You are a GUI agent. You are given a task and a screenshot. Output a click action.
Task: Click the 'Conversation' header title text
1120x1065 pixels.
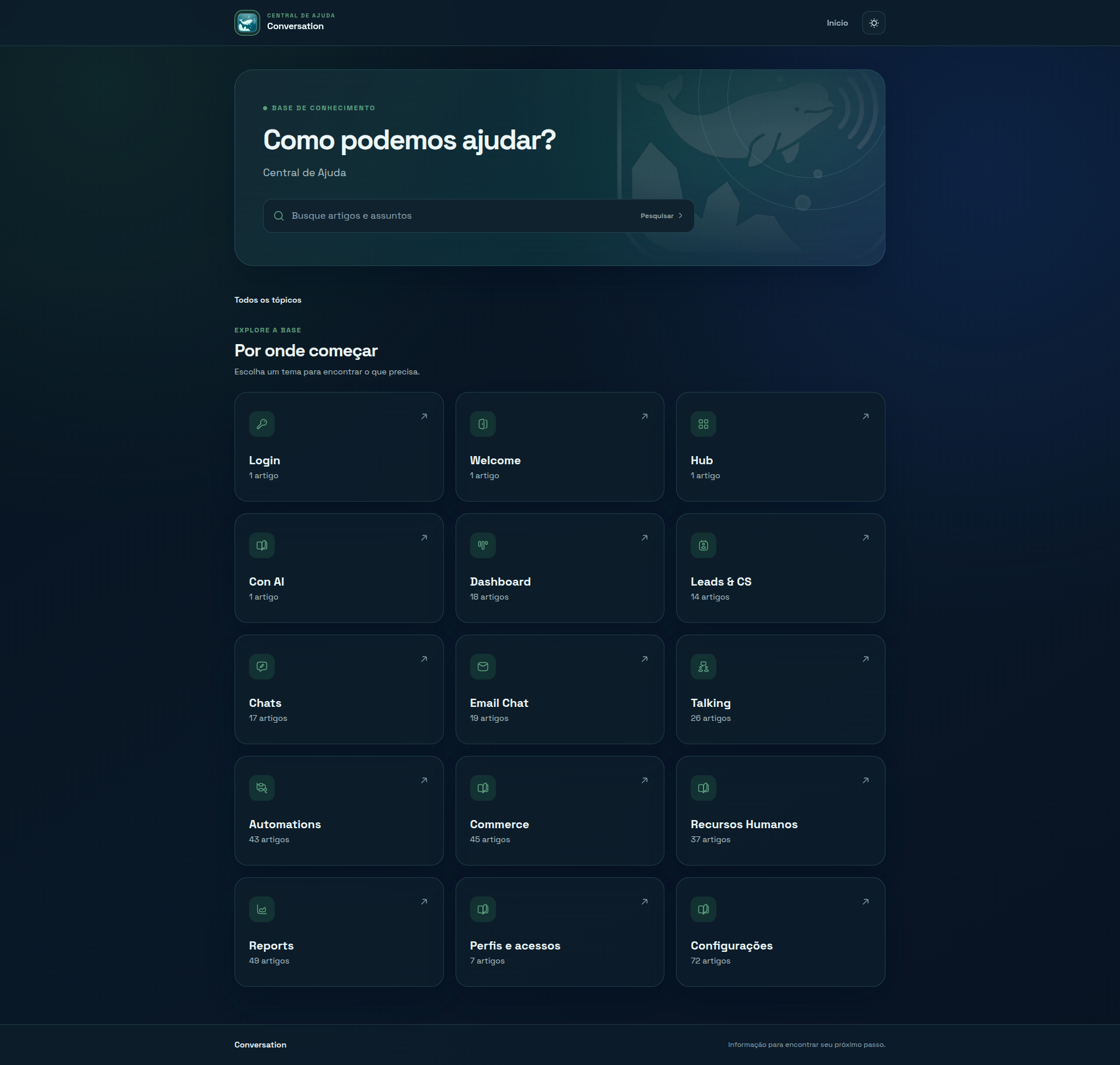pos(295,26)
